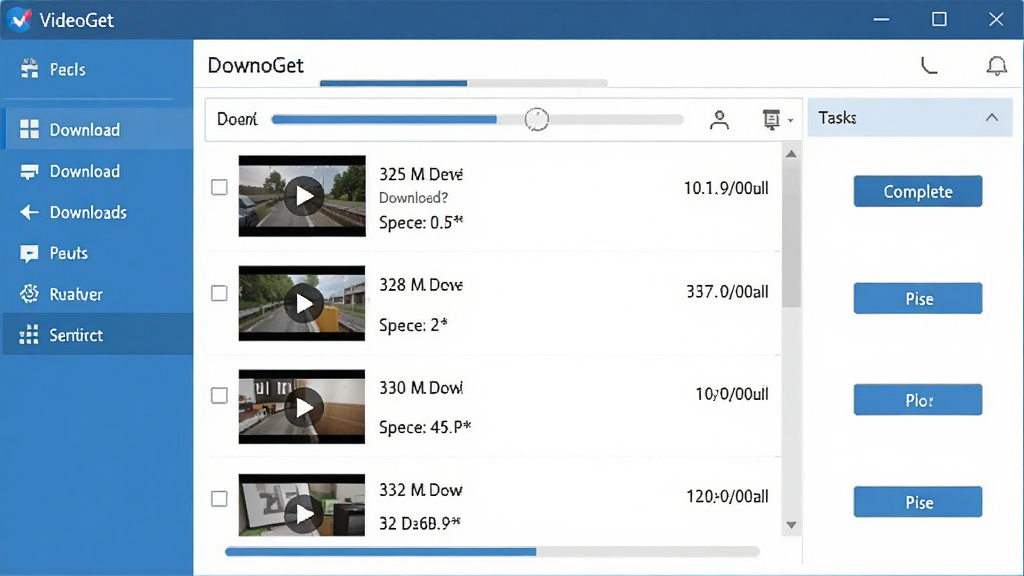1024x576 pixels.
Task: Open the Pacls sidebar icon
Action: 29,69
